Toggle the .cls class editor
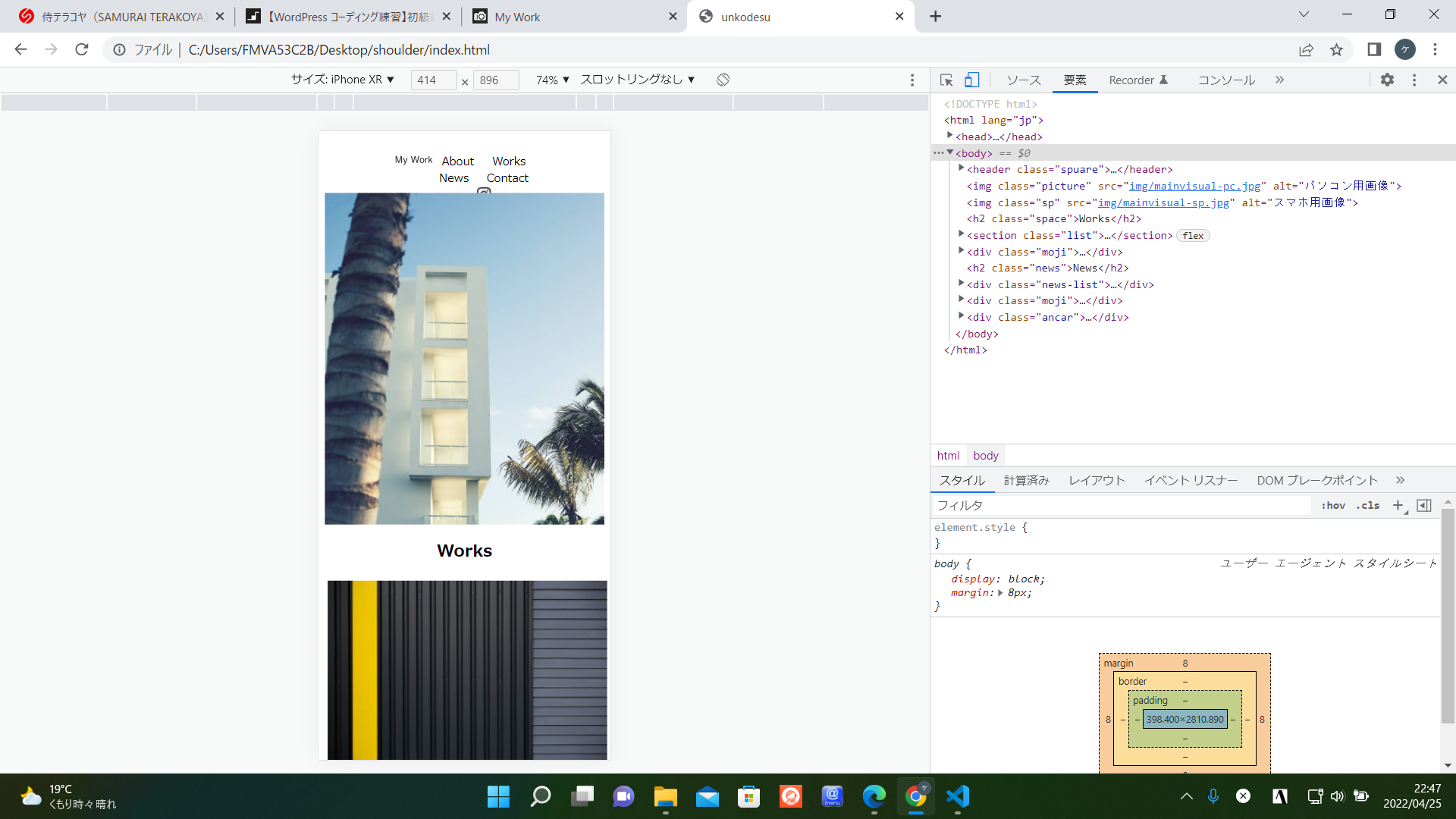Viewport: 1456px width, 819px height. point(1368,505)
